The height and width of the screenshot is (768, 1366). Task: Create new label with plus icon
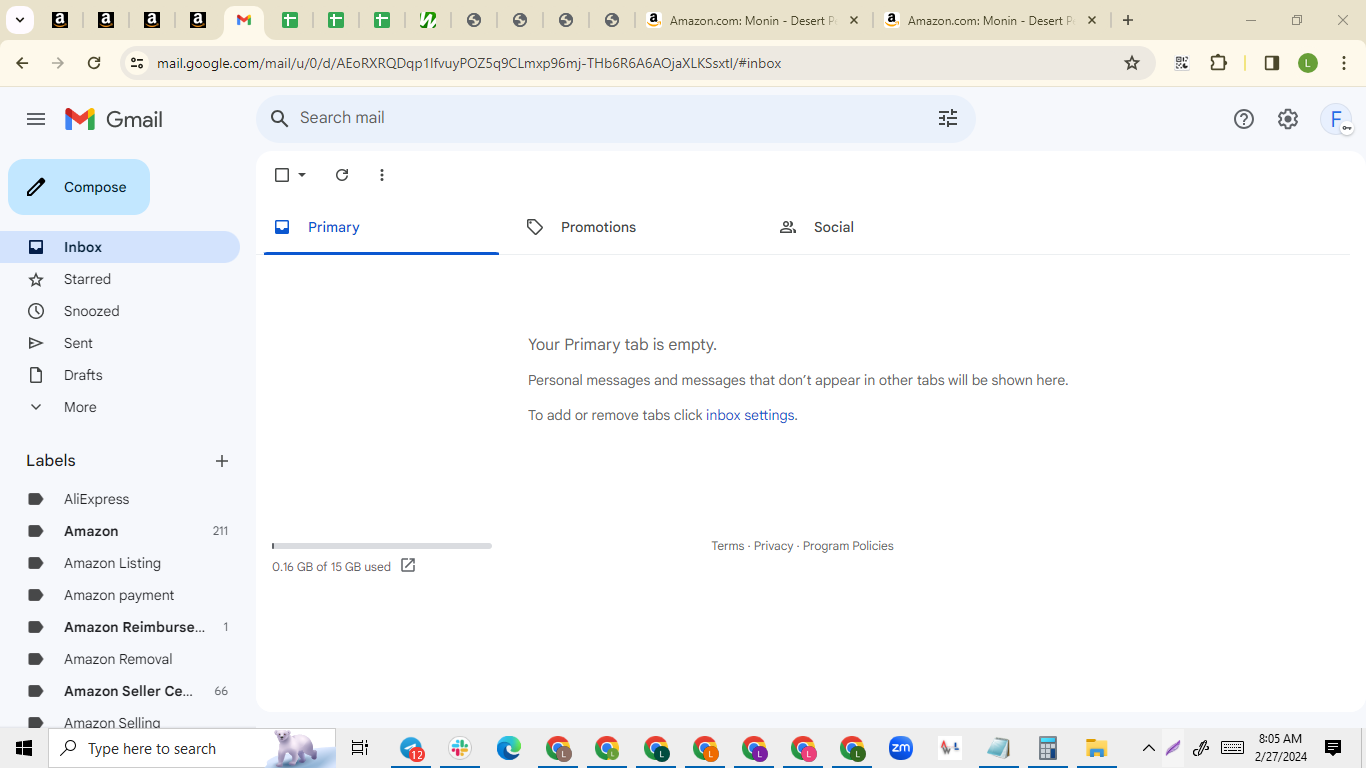click(222, 461)
